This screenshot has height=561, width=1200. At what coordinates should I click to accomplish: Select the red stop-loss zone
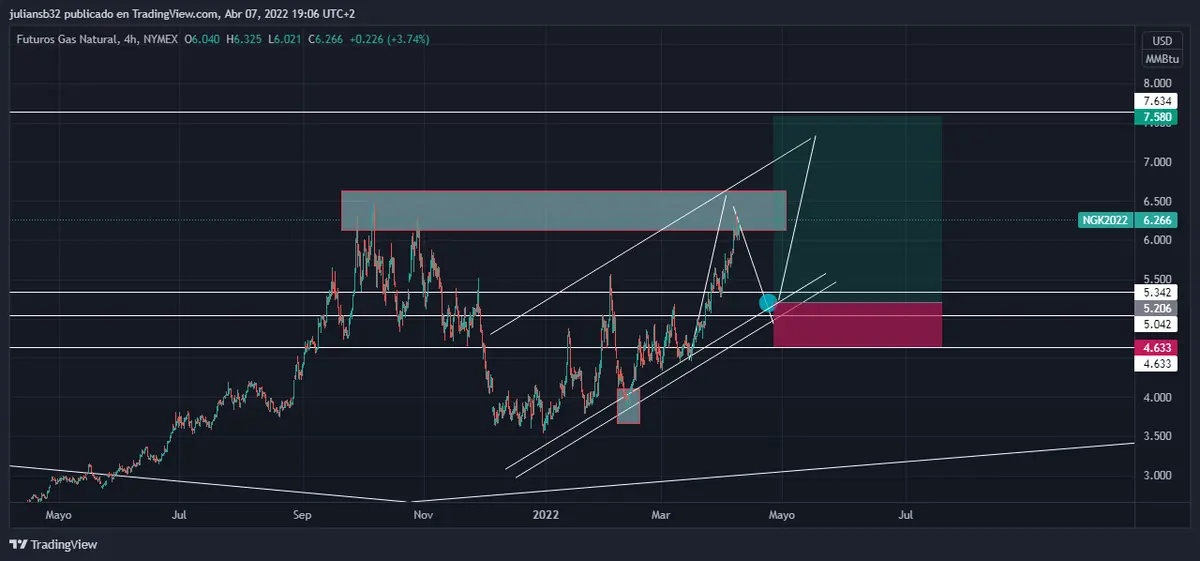click(x=857, y=325)
